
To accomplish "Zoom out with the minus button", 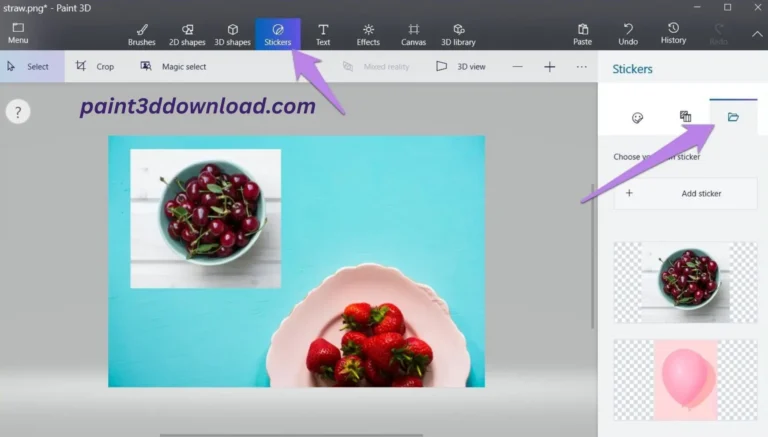I will (x=518, y=67).
